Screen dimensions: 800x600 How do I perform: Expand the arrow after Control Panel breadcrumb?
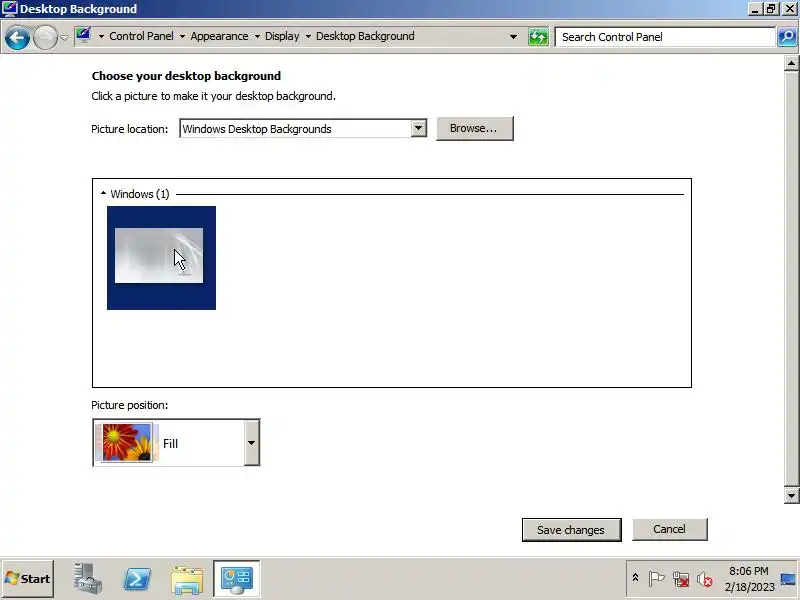click(x=182, y=37)
